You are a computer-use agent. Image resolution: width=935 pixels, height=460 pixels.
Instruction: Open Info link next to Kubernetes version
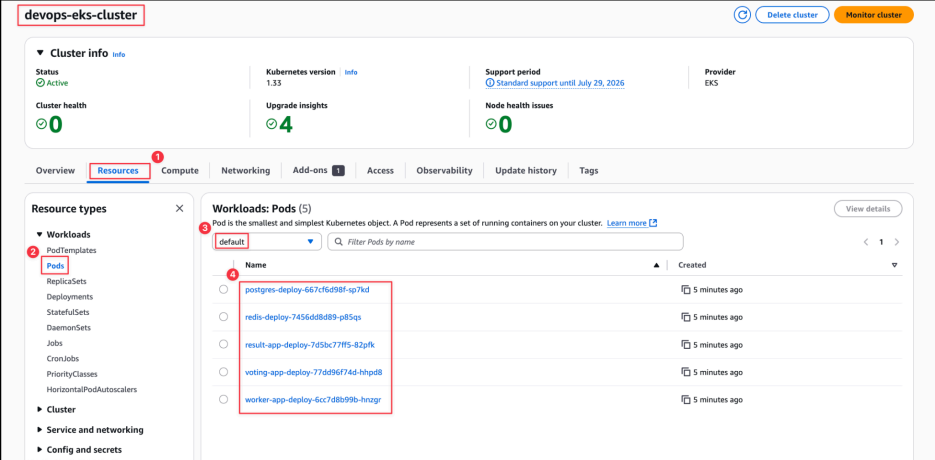(x=351, y=72)
